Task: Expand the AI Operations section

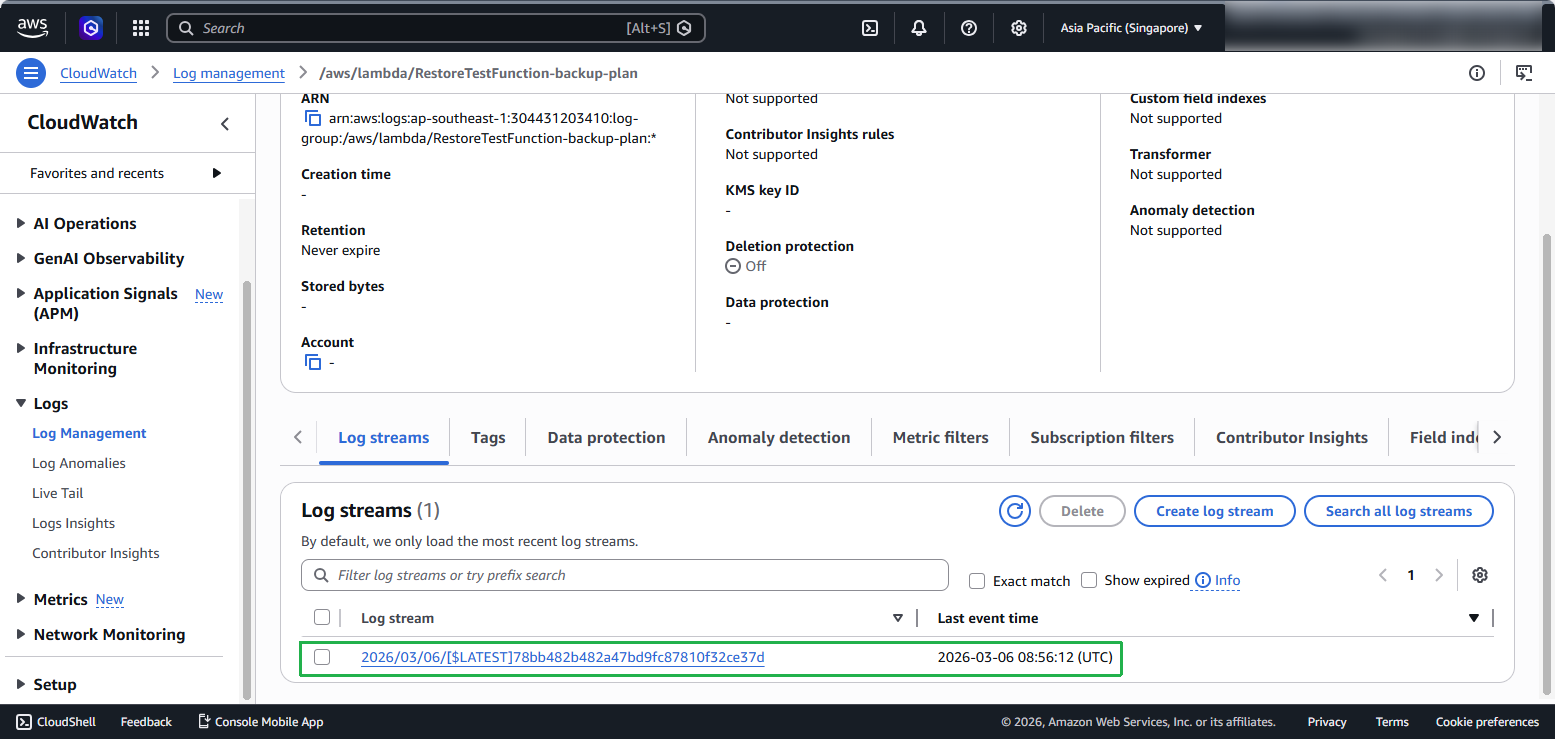Action: [x=21, y=223]
